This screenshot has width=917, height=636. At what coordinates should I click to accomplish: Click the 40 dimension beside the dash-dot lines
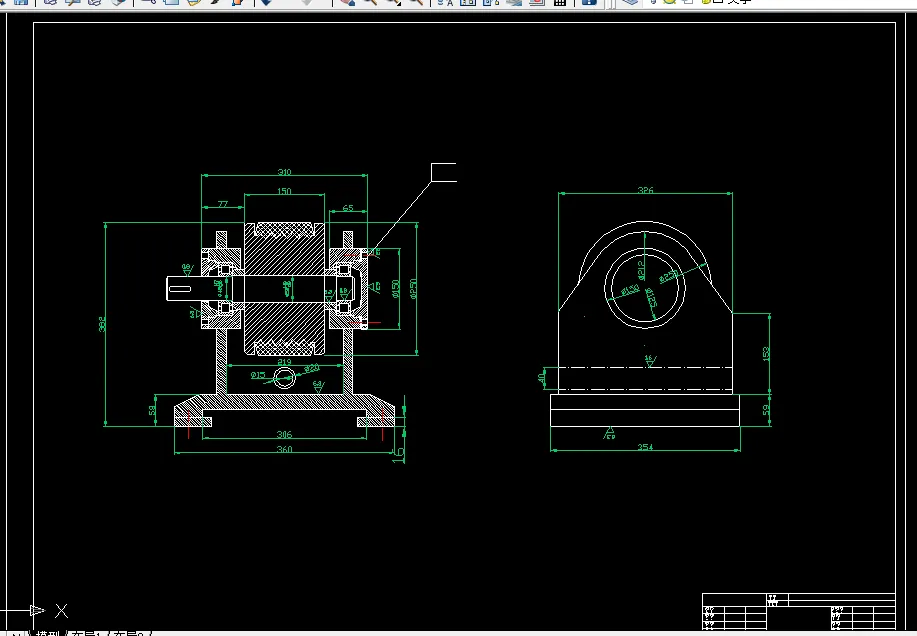pyautogui.click(x=542, y=378)
